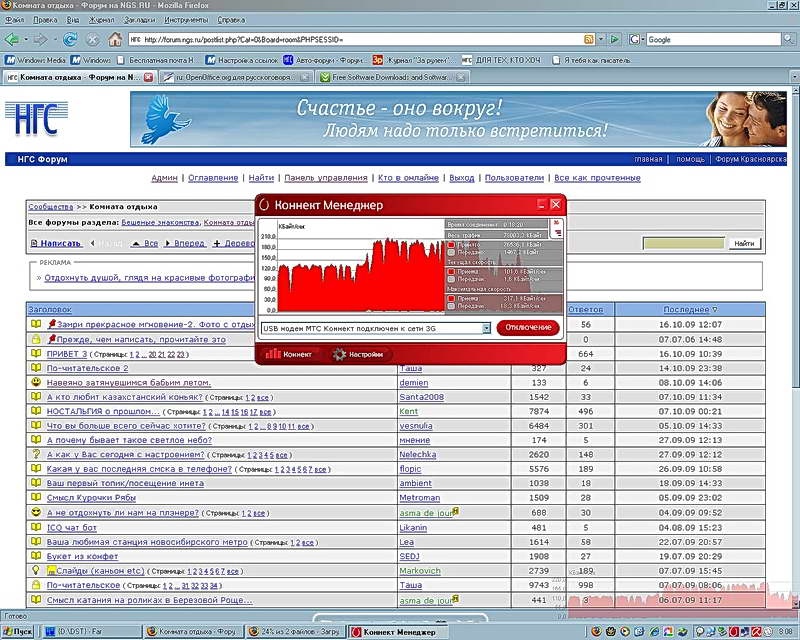Click the Back arrow in Firefox toolbar
Screen dimensions: 800x640
point(12,39)
